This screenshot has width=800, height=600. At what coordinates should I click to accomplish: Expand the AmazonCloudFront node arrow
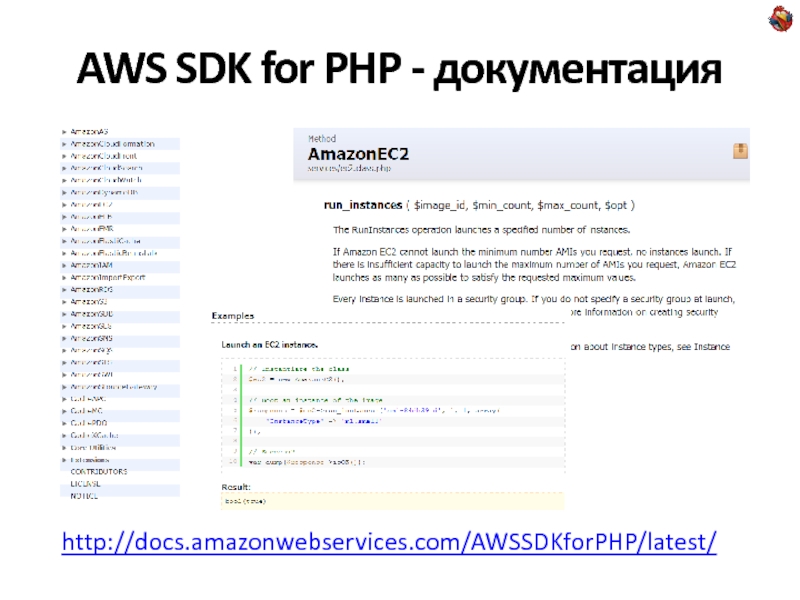click(64, 156)
